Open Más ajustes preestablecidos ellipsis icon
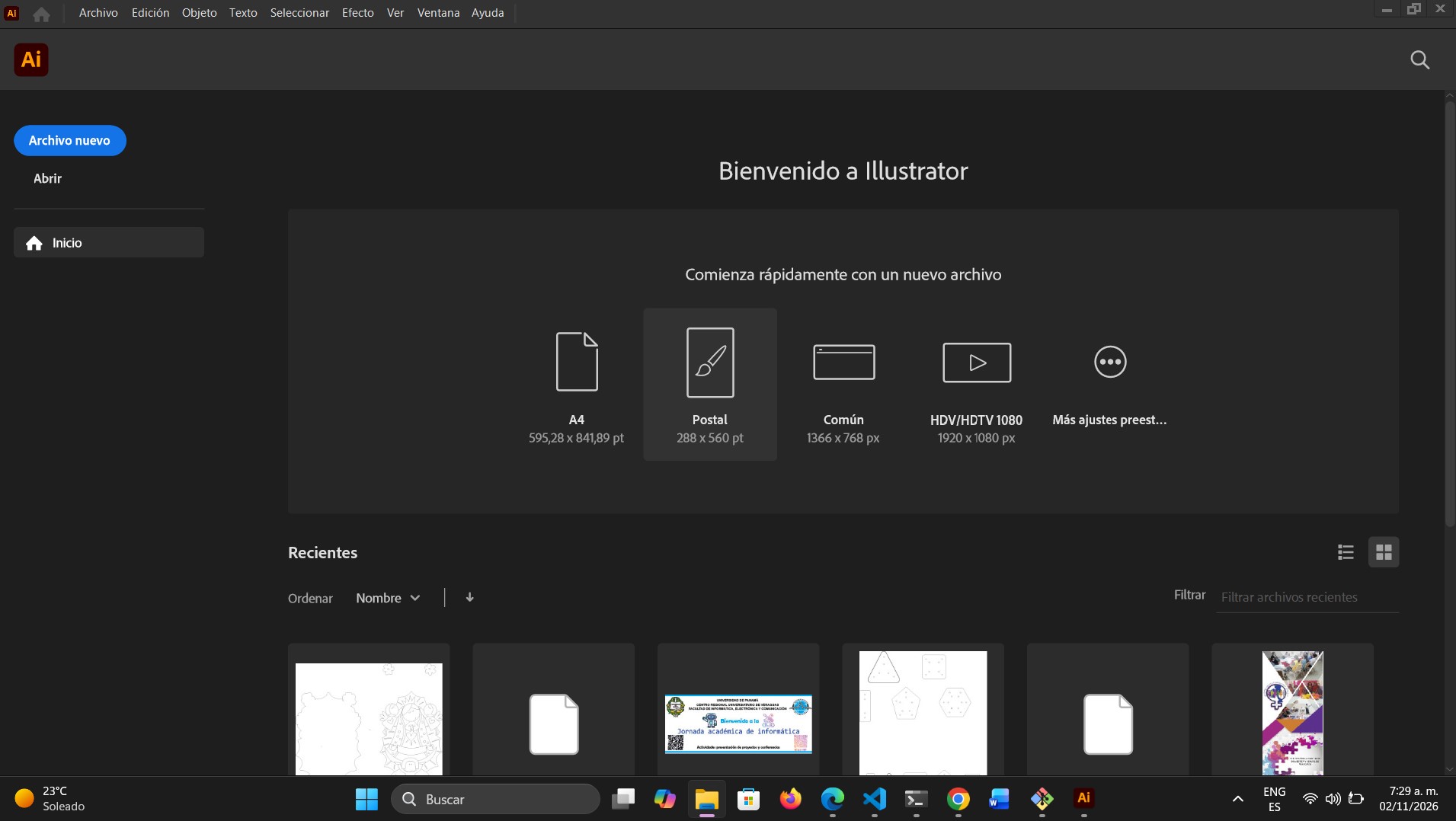Viewport: 1456px width, 821px height. pos(1110,362)
